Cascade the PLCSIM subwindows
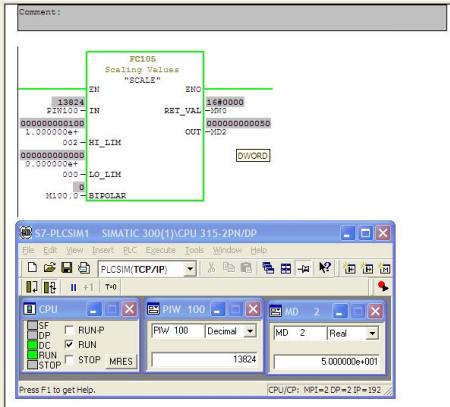 click(268, 268)
